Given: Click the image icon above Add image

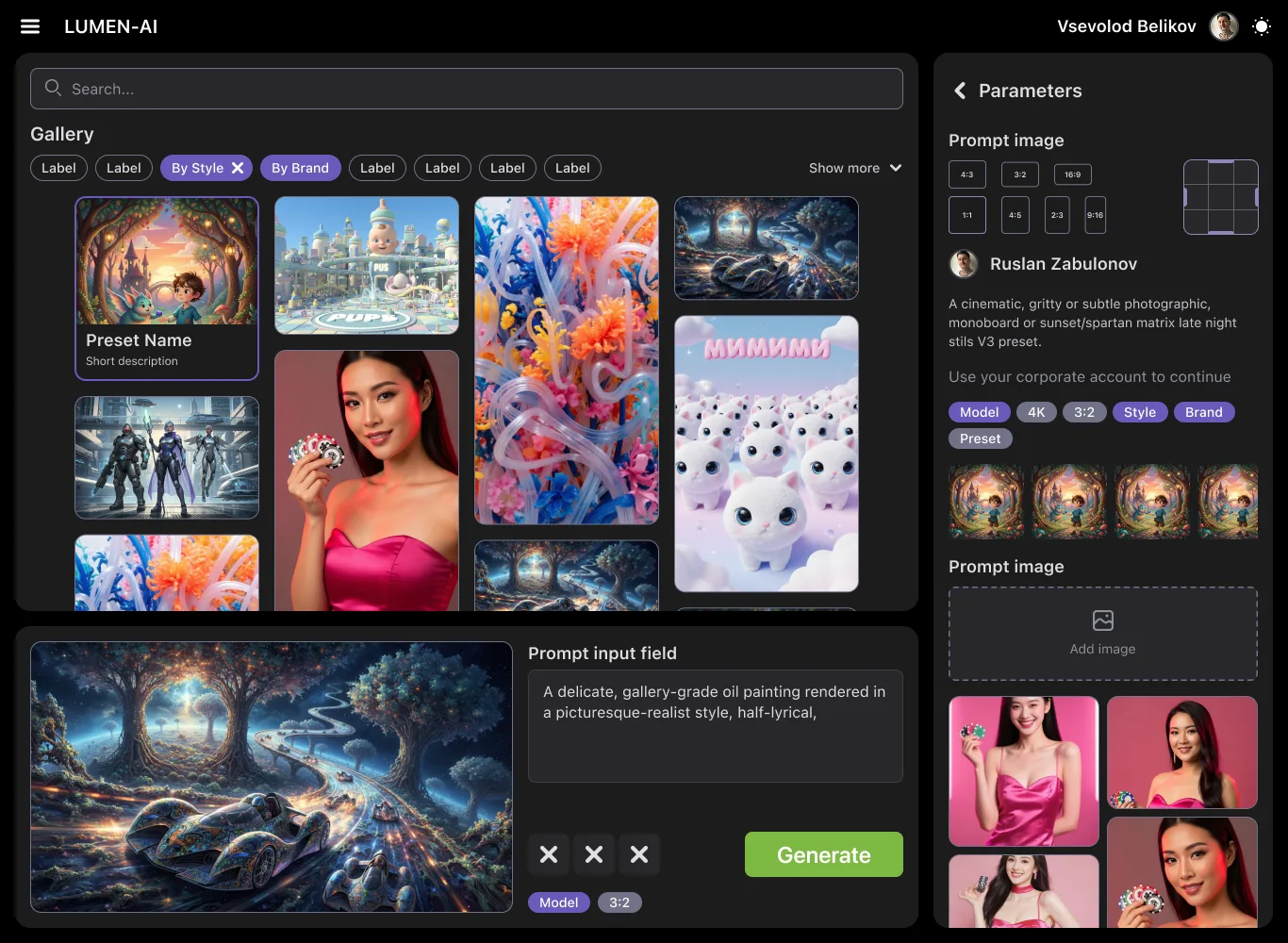Looking at the screenshot, I should click(1103, 620).
